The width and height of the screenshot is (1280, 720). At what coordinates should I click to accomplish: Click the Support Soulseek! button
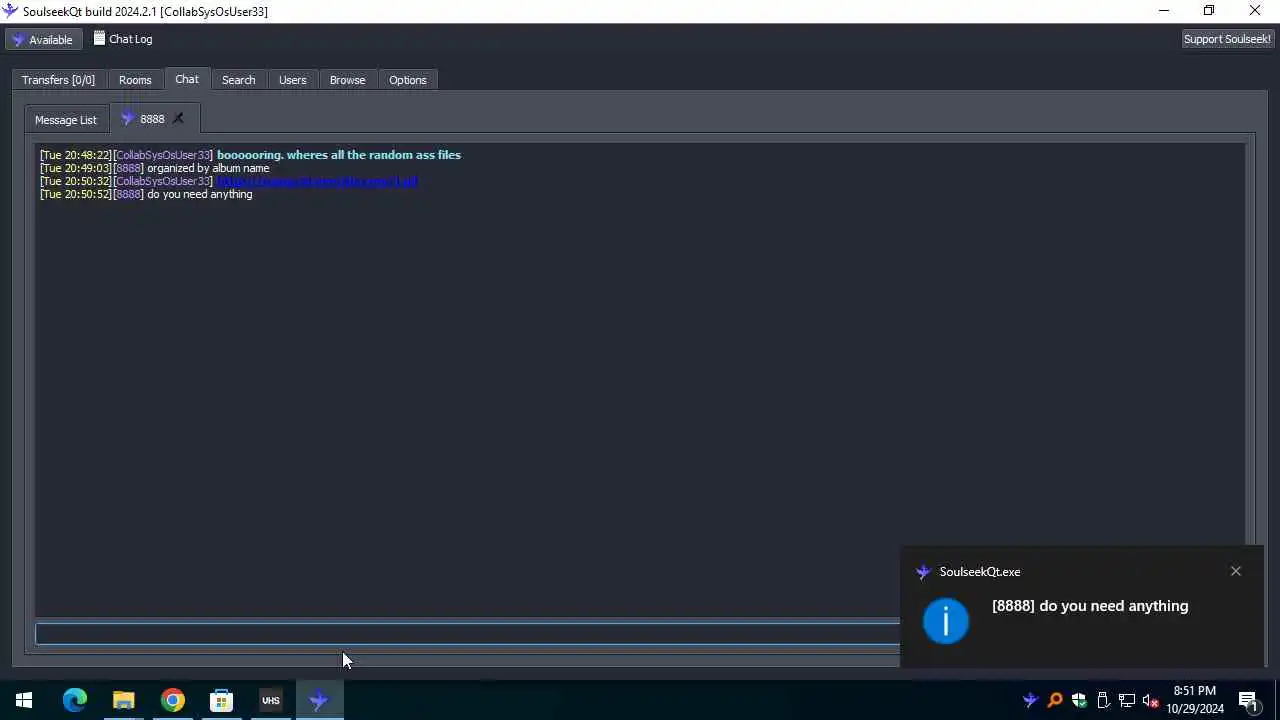pyautogui.click(x=1227, y=39)
